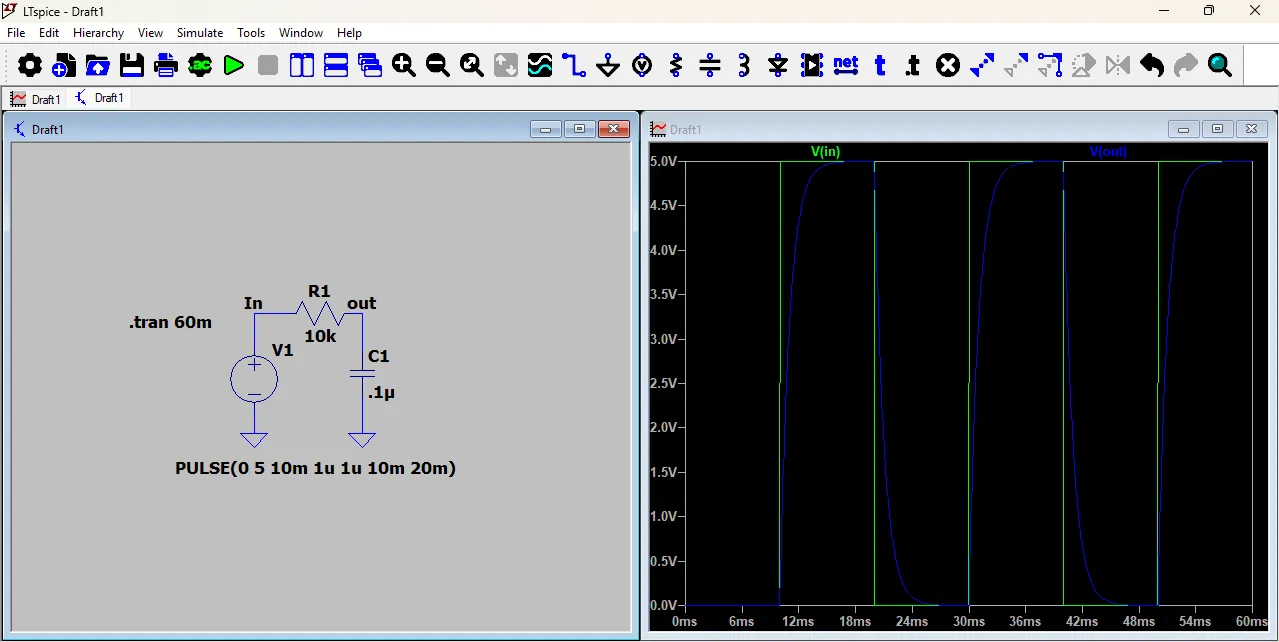This screenshot has height=642, width=1279.
Task: Click the .tran 60m directive text
Action: point(170,323)
